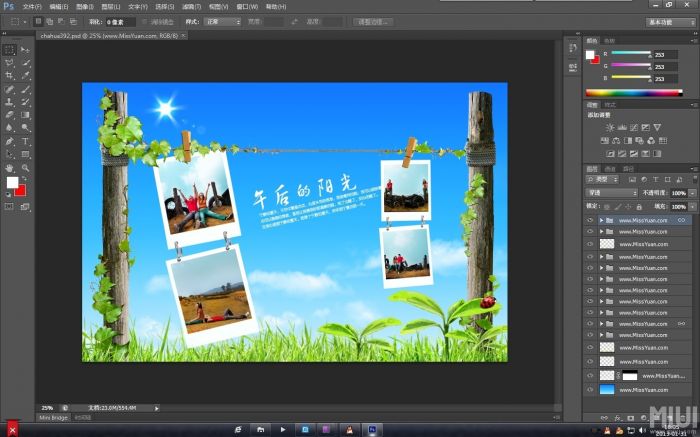Toggle visibility of the bottom blue layer
Image resolution: width=700 pixels, height=437 pixels.
(x=590, y=389)
